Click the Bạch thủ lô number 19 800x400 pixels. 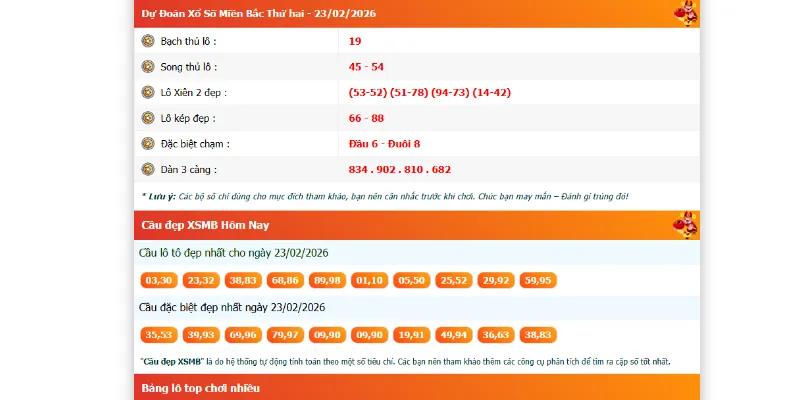click(x=355, y=41)
